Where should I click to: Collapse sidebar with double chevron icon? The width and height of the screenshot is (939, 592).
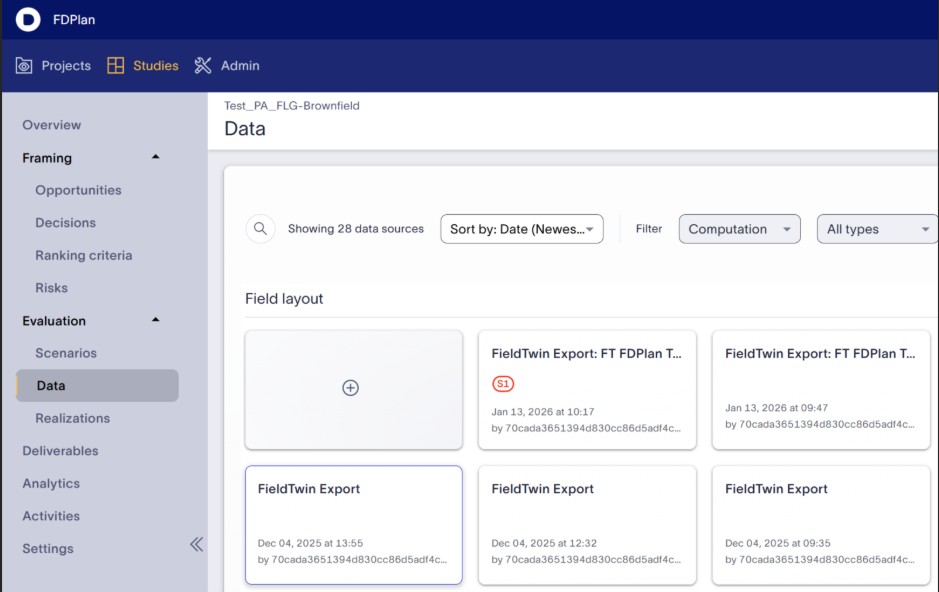click(196, 544)
